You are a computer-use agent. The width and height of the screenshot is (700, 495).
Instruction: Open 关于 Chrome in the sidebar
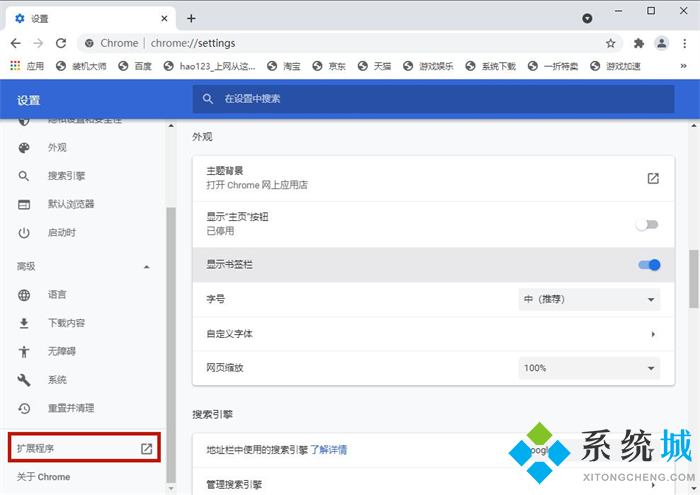[x=43, y=477]
